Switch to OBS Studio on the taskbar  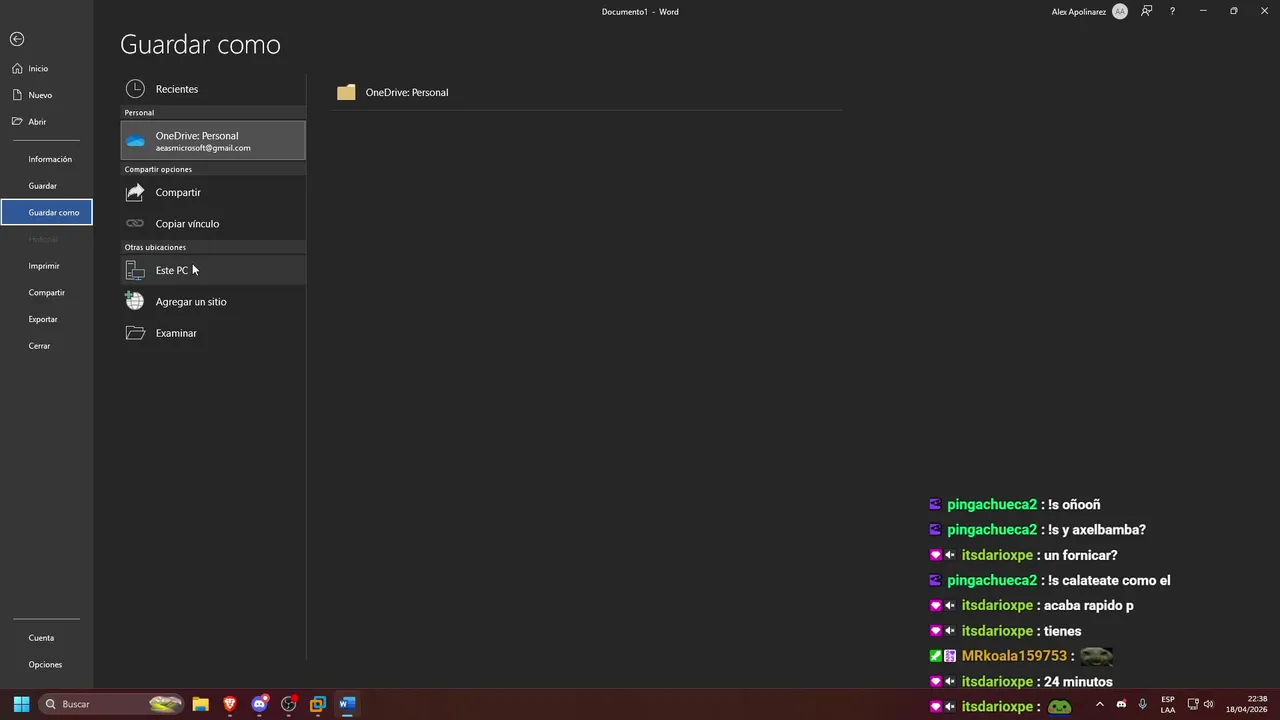[289, 704]
